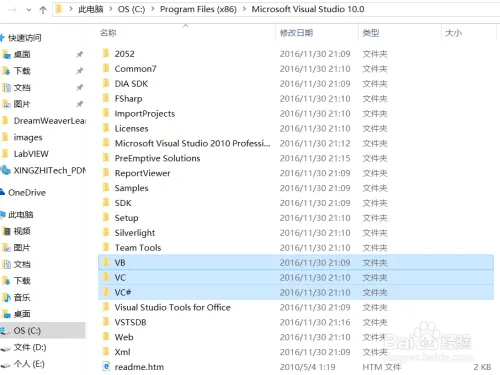The height and width of the screenshot is (375, 500).
Task: Click the readme.htm file icon
Action: (x=106, y=367)
